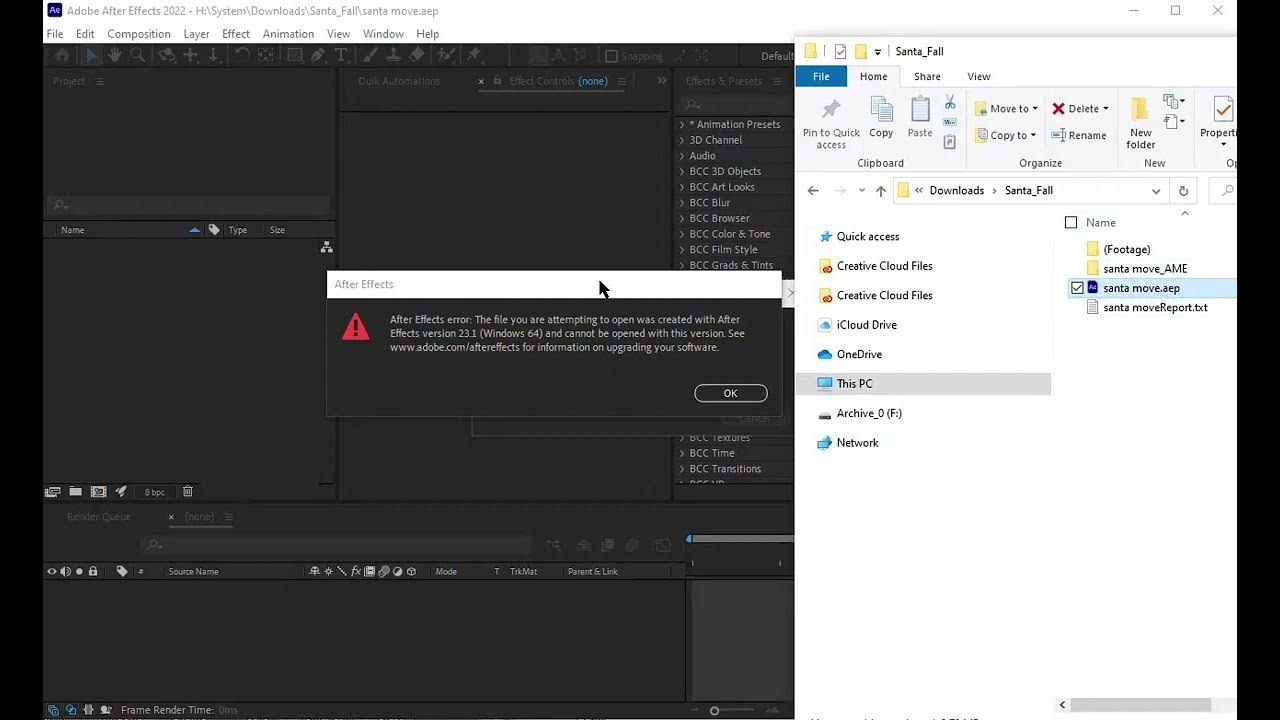Select the Home tool in After Effects toolbar
This screenshot has height=720, width=1280.
pyautogui.click(x=62, y=56)
